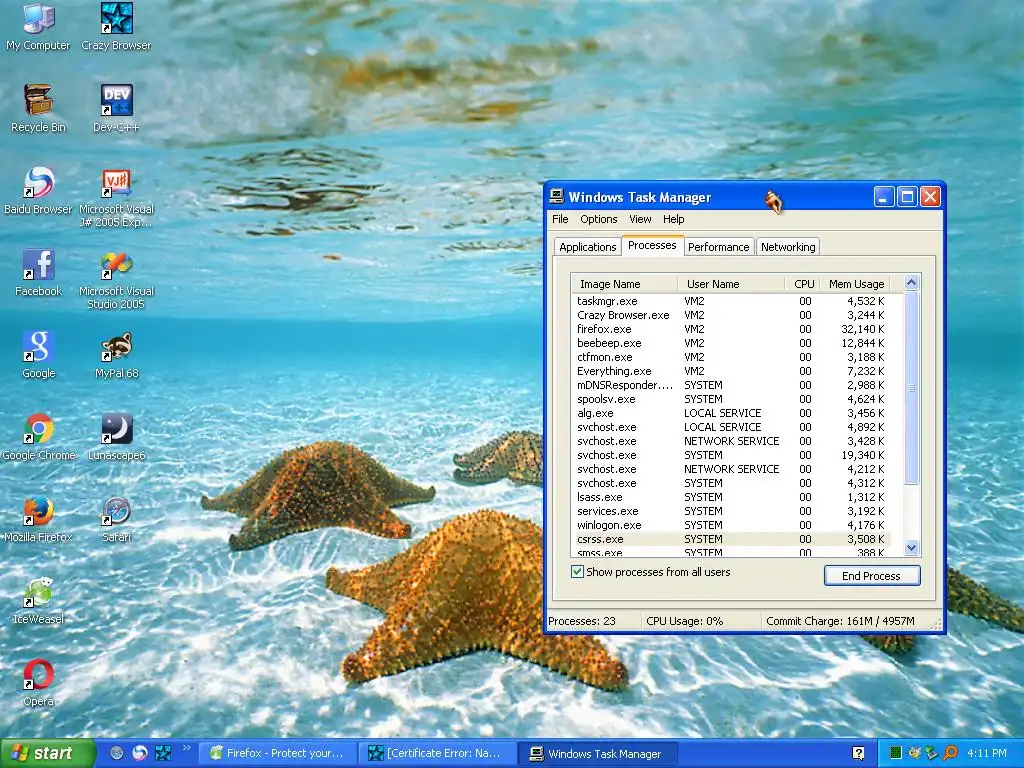Viewport: 1024px width, 768px height.
Task: Select the MyPal 68 desktop shortcut
Action: click(x=116, y=354)
